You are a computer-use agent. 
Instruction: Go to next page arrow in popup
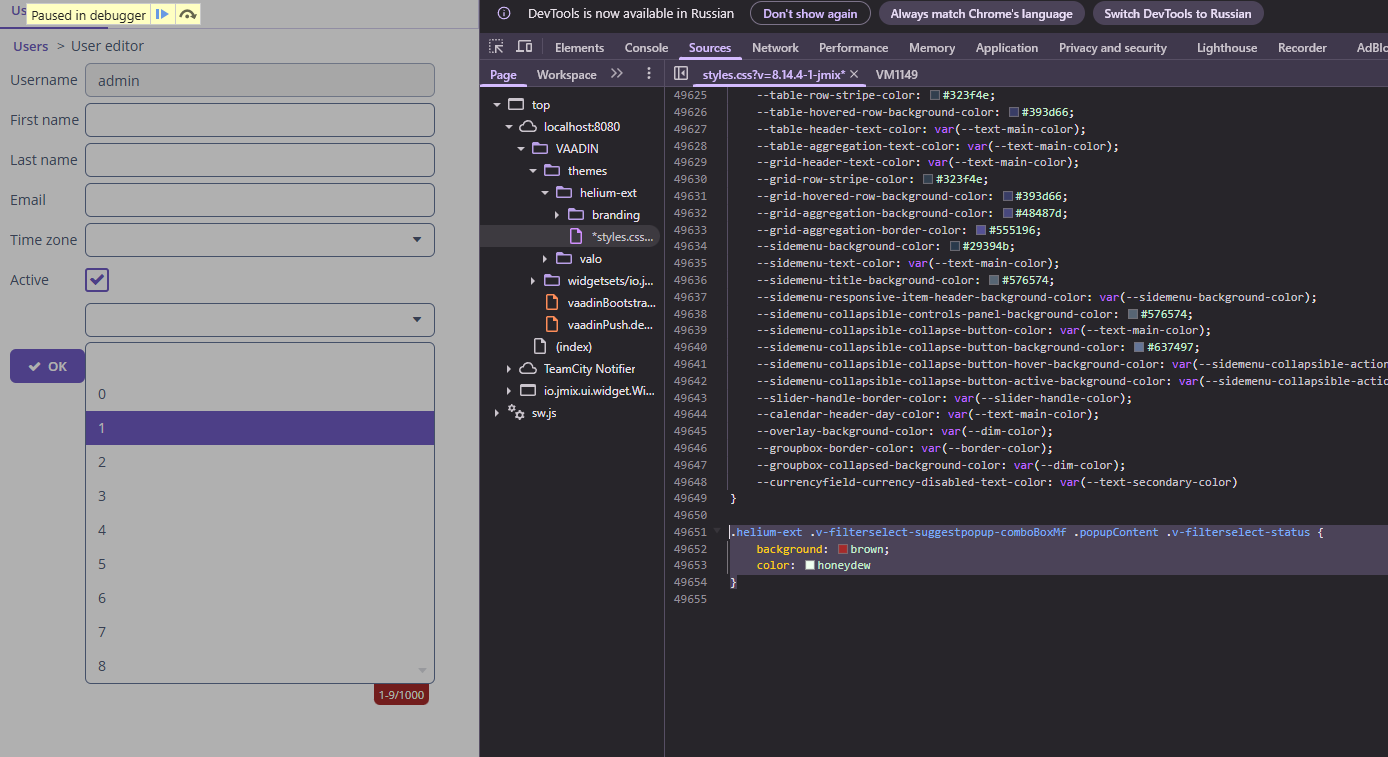click(422, 671)
